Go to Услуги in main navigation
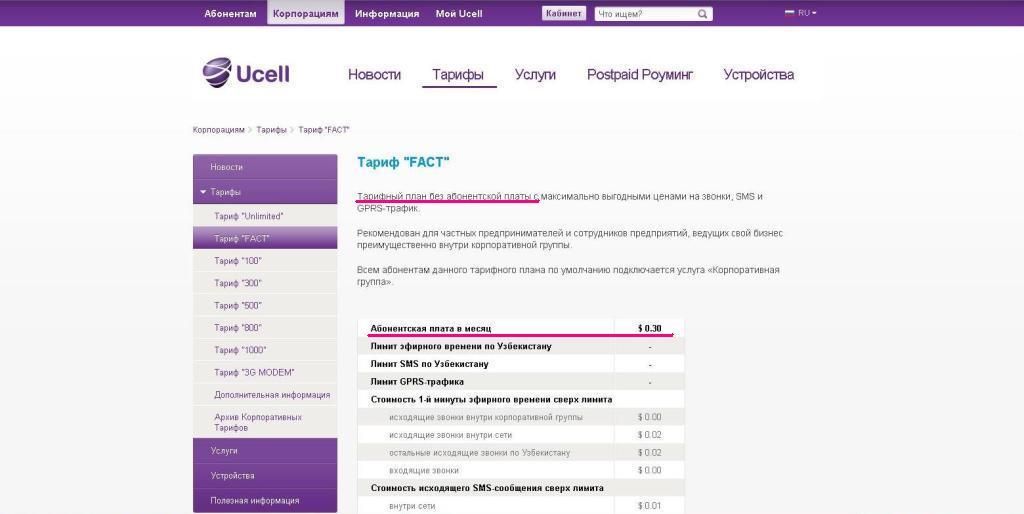 coord(535,74)
